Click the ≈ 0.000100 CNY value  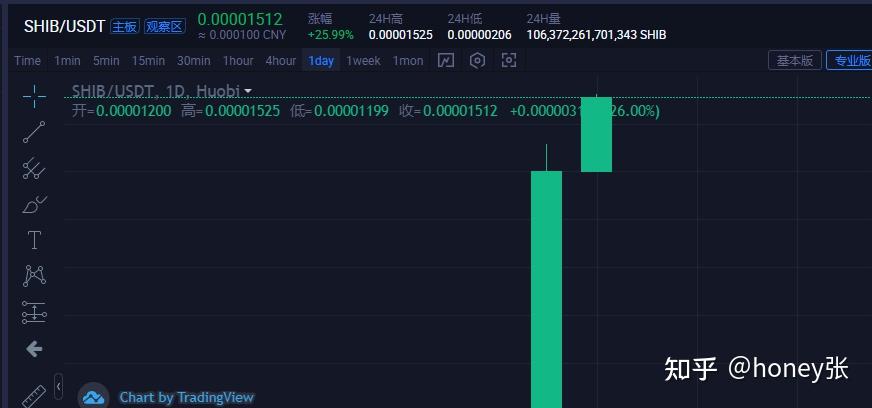pyautogui.click(x=241, y=35)
